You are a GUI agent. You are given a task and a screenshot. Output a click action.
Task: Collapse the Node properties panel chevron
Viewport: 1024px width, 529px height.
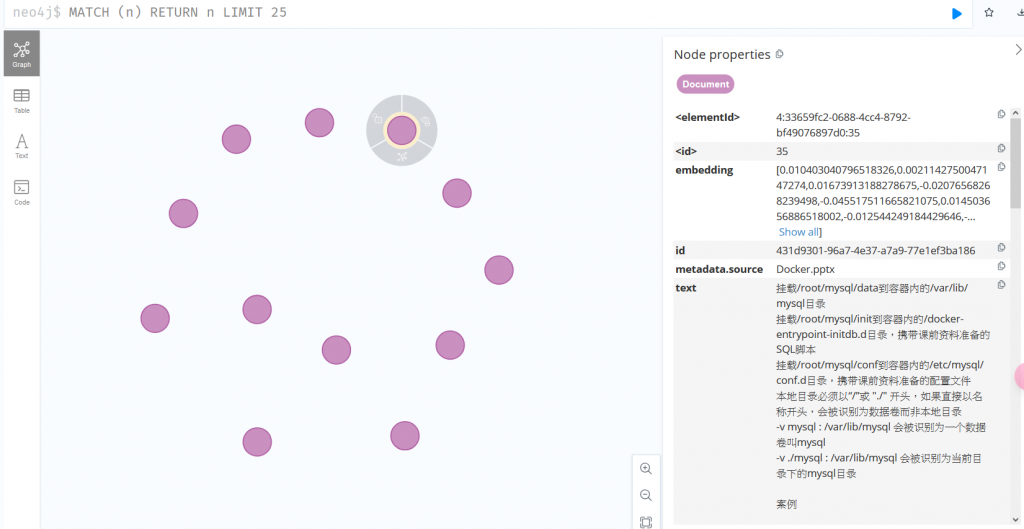1018,50
